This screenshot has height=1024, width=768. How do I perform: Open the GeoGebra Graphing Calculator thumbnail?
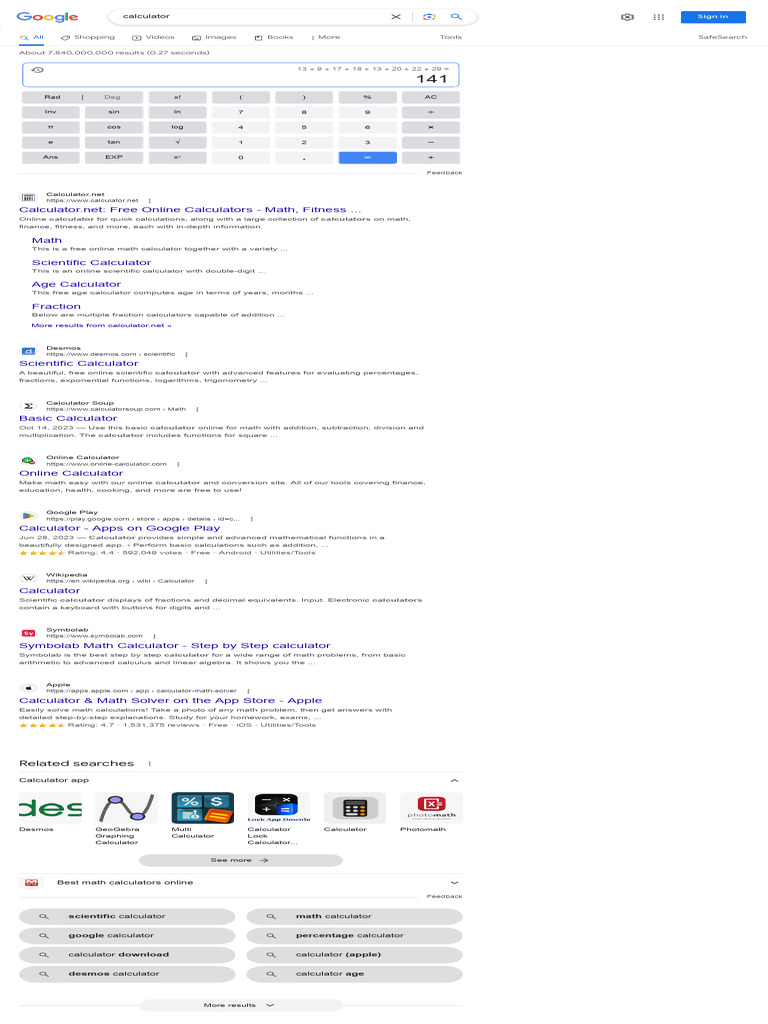[x=126, y=808]
